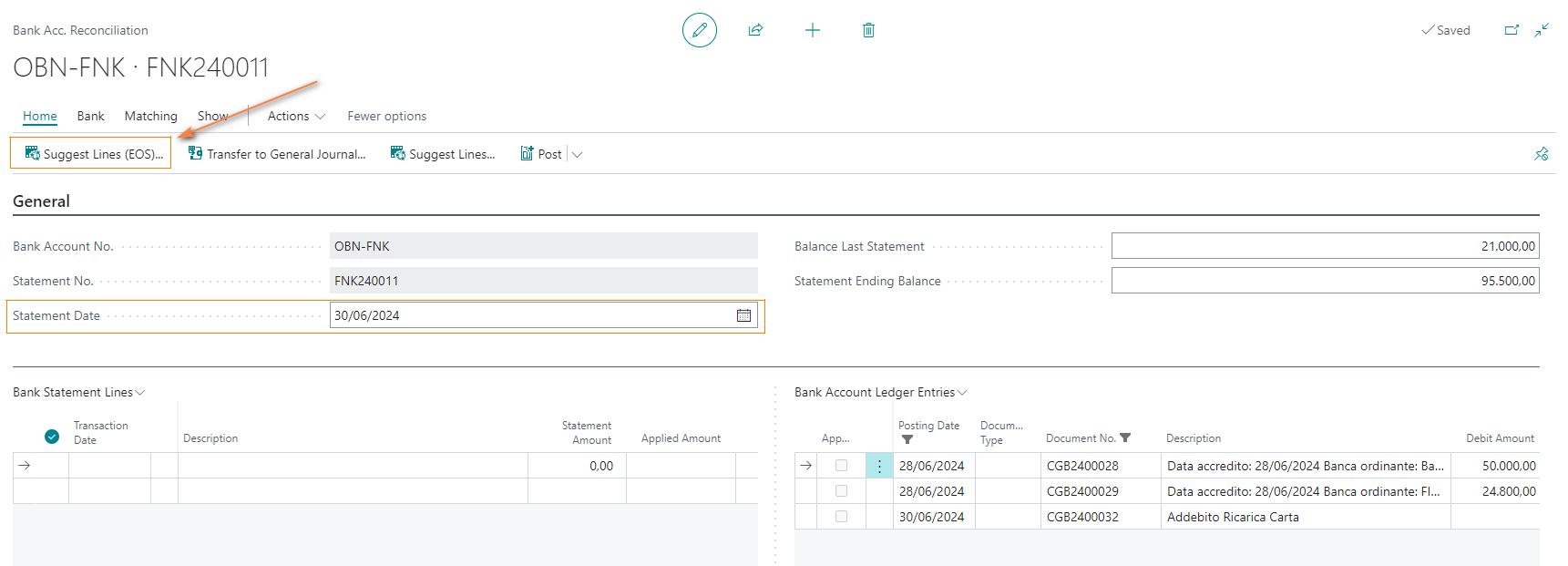The width and height of the screenshot is (1568, 566).
Task: Click the Suggest Lines... action
Action: coord(443,154)
